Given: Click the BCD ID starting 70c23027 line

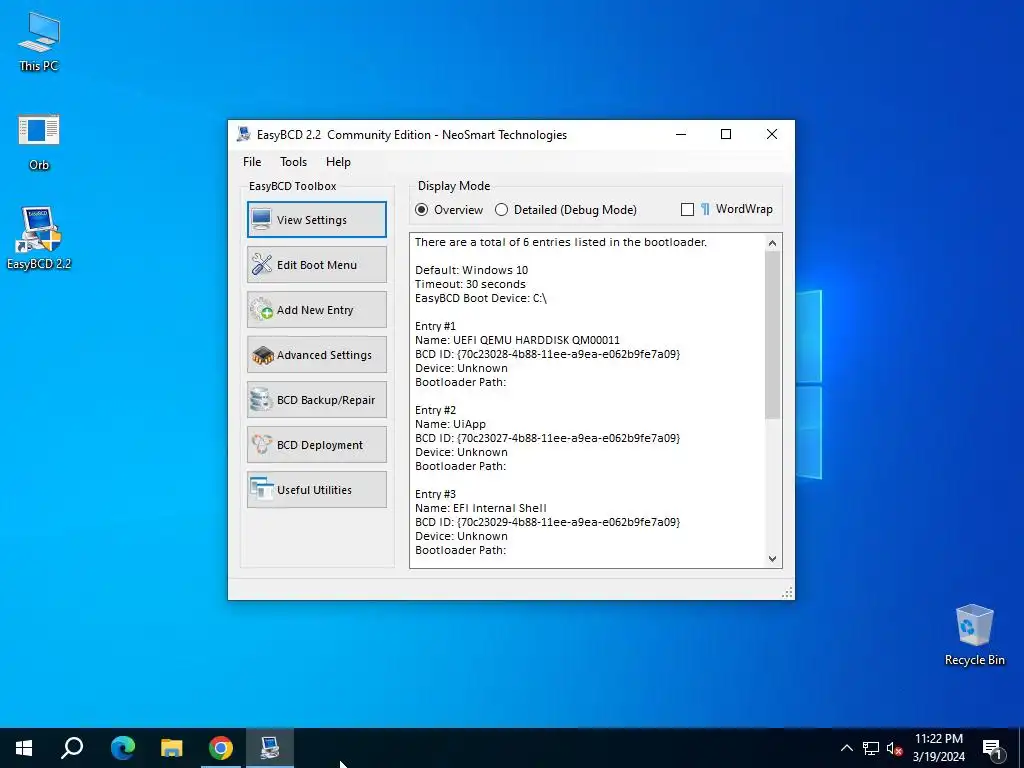Looking at the screenshot, I should click(547, 438).
